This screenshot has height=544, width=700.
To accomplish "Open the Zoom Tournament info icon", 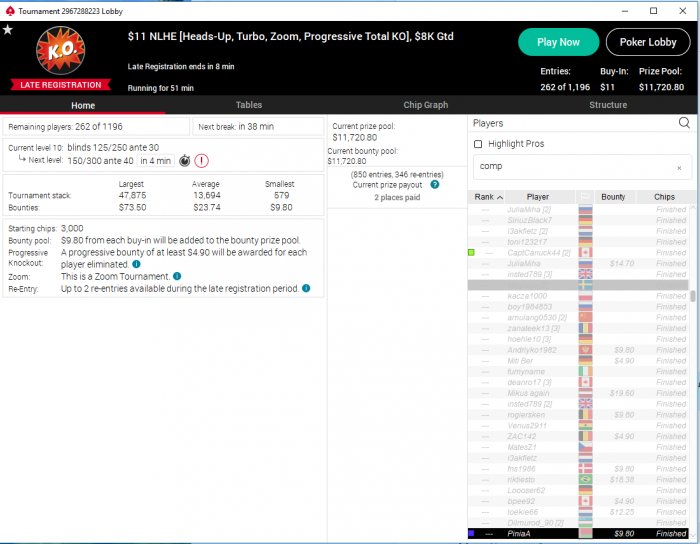I will (x=177, y=276).
